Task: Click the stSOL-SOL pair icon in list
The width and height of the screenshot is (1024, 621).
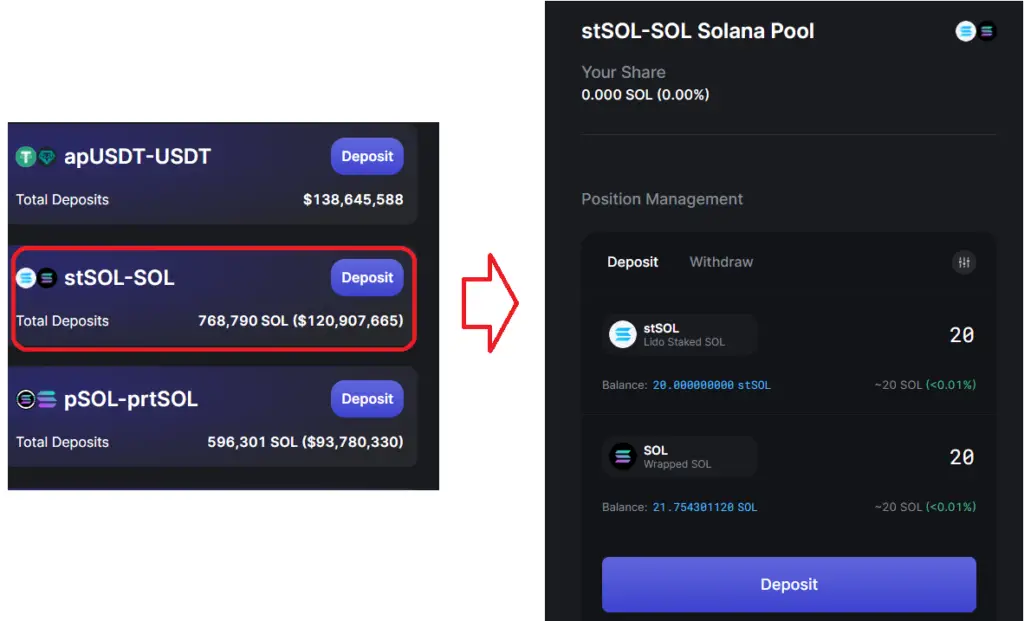Action: pyautogui.click(x=36, y=278)
